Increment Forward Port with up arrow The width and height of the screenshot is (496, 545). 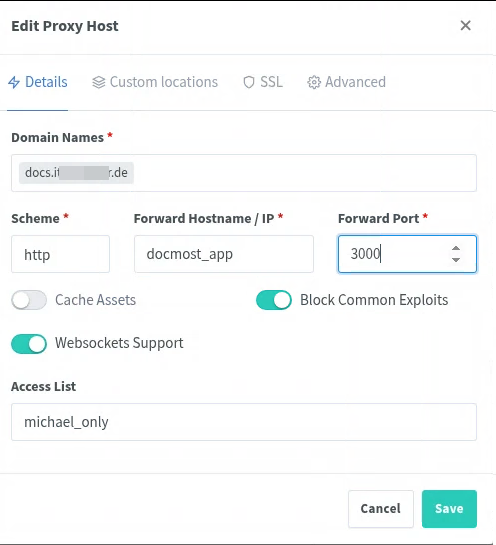456,248
